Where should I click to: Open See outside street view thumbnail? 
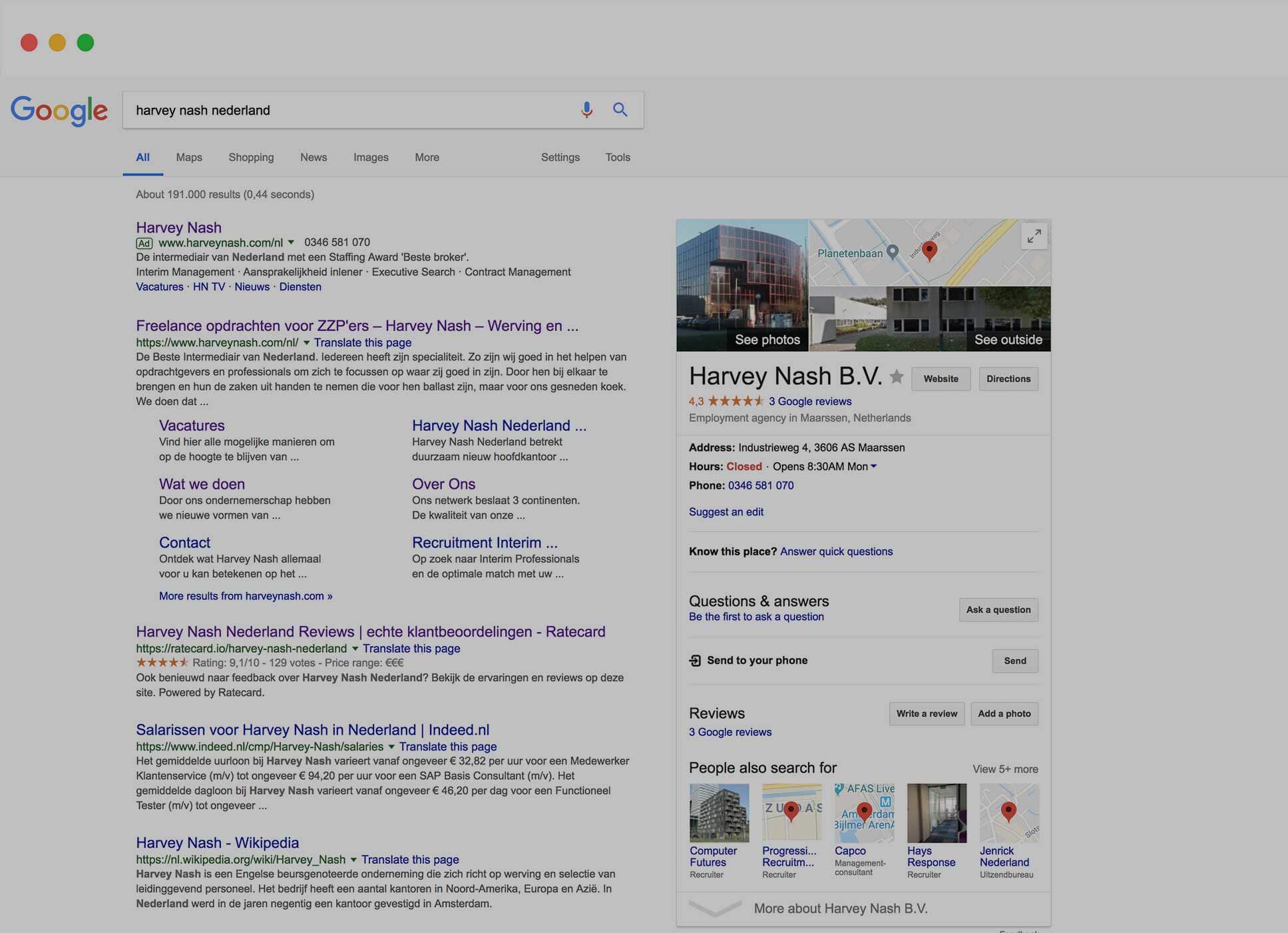[x=930, y=319]
